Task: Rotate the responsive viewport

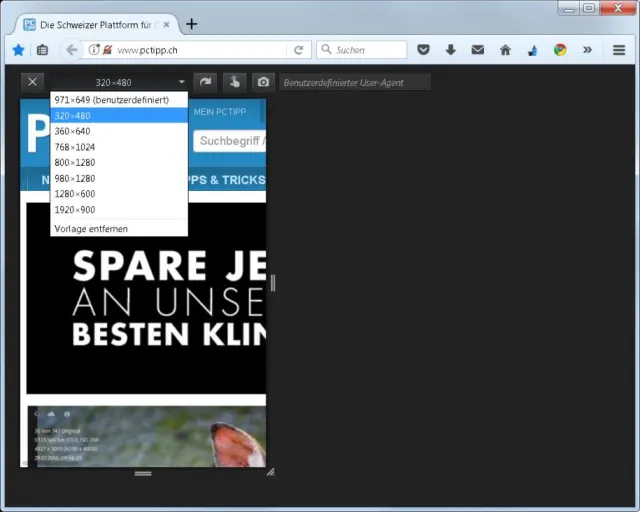Action: click(206, 82)
